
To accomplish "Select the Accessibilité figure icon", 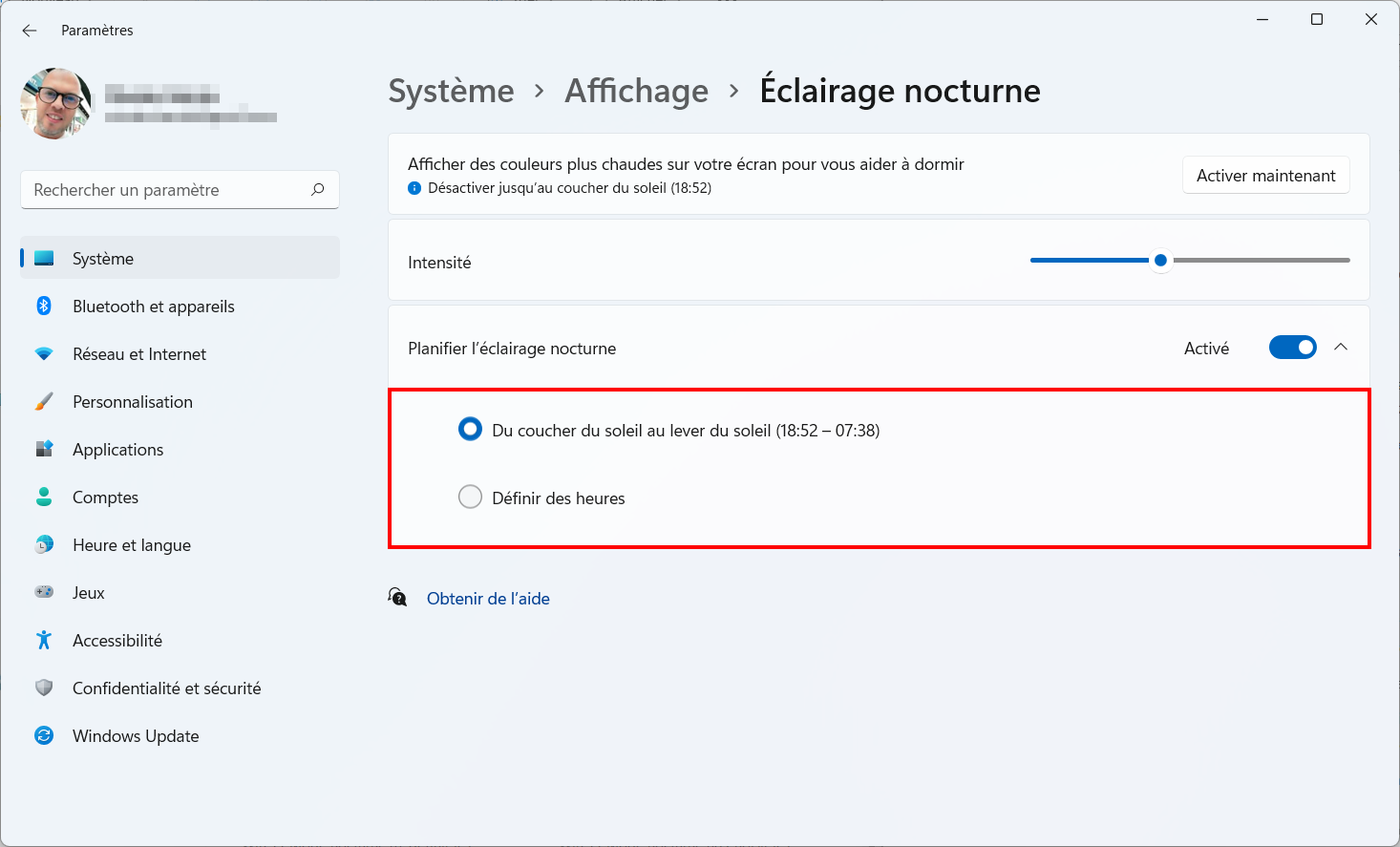I will click(x=44, y=640).
